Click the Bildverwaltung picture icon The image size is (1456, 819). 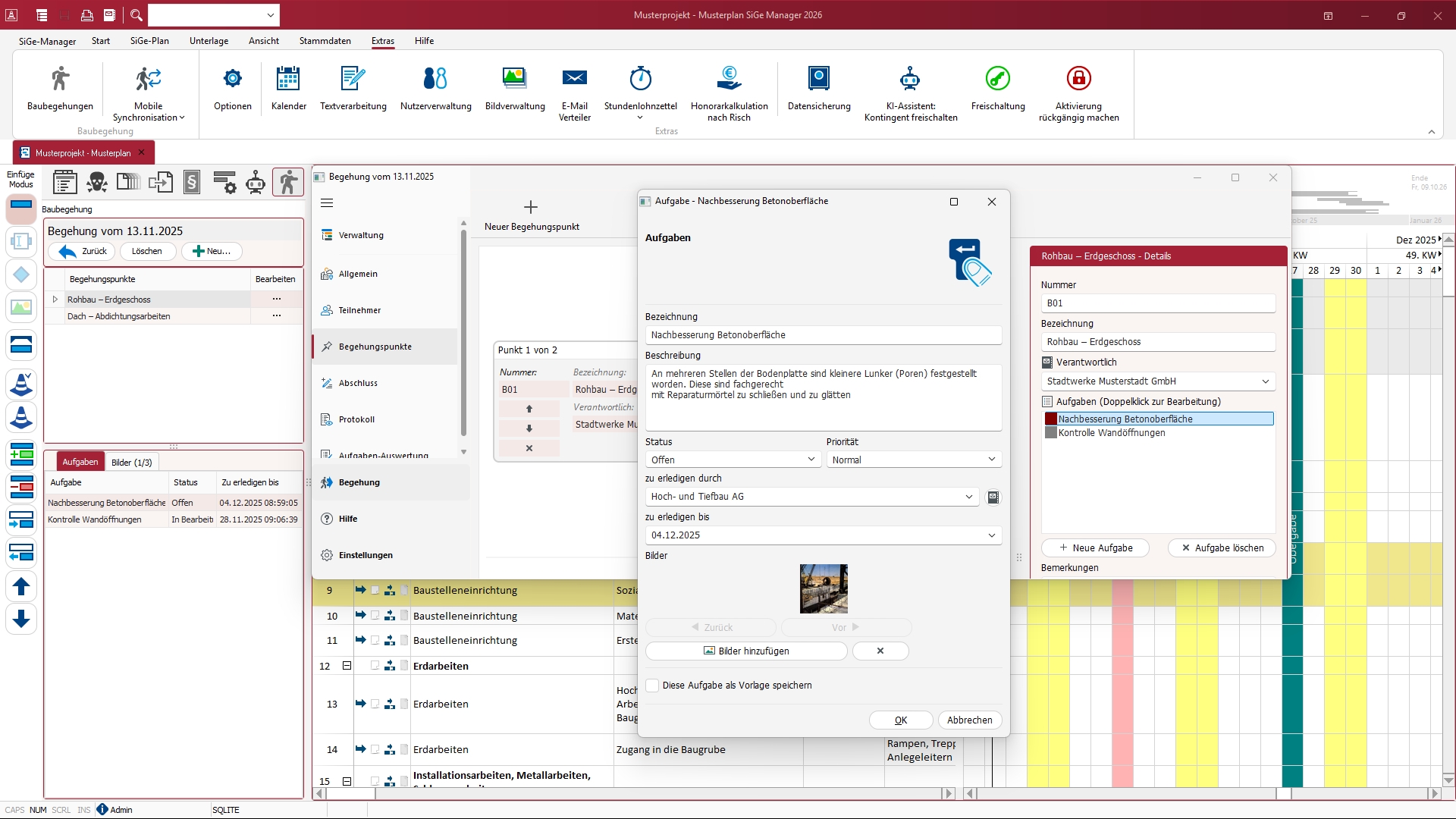coord(514,79)
